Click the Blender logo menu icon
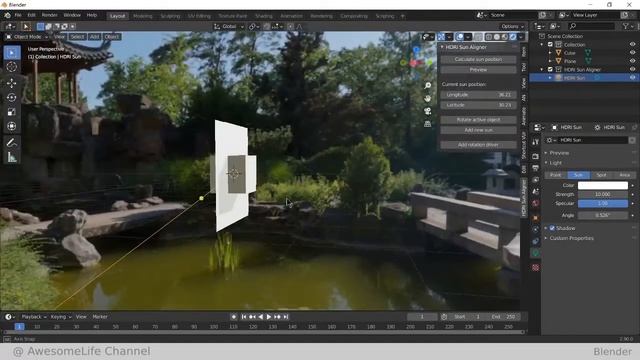640x360 pixels. tap(7, 15)
